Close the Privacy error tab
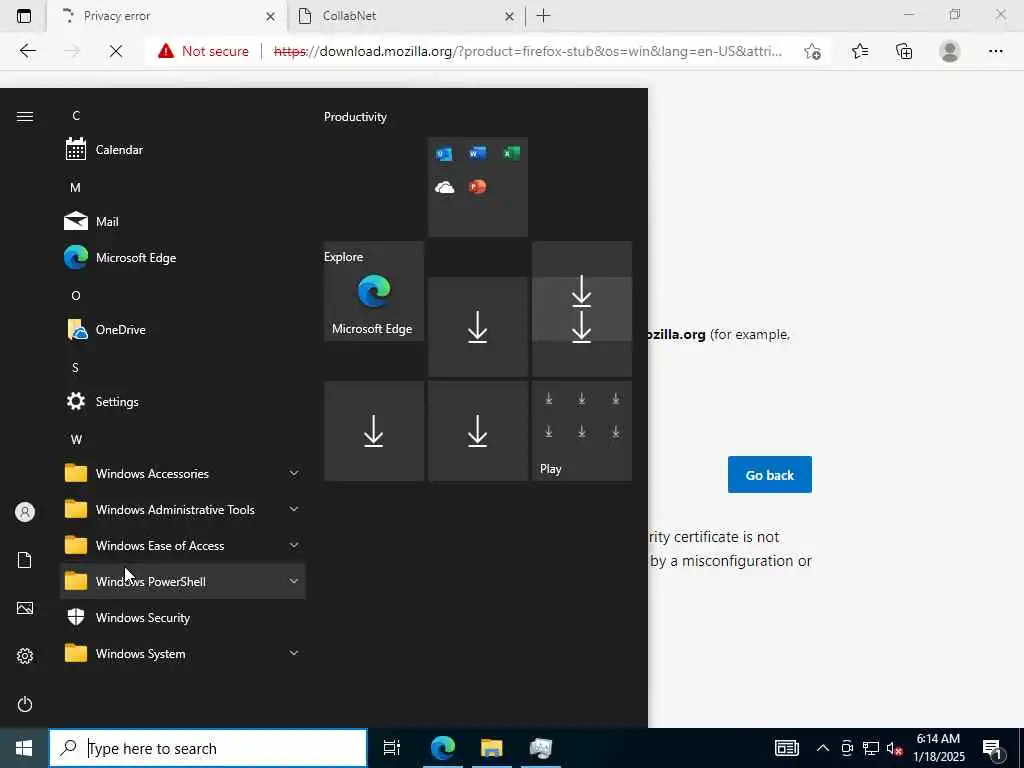This screenshot has height=768, width=1024. [x=270, y=16]
